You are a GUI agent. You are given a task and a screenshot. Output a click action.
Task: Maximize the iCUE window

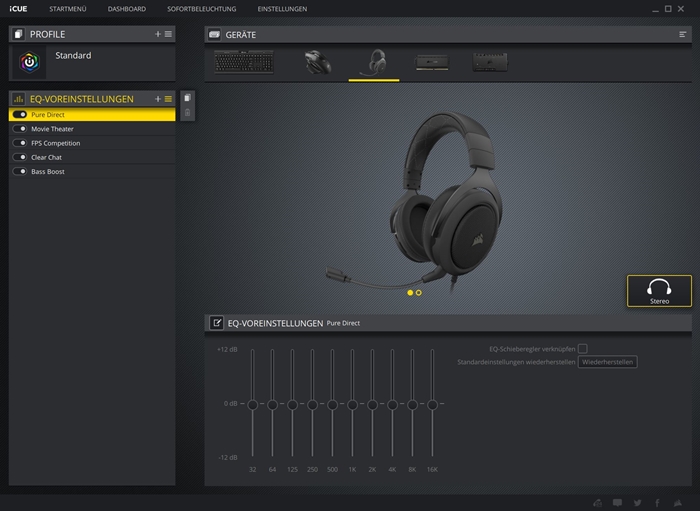tap(668, 9)
